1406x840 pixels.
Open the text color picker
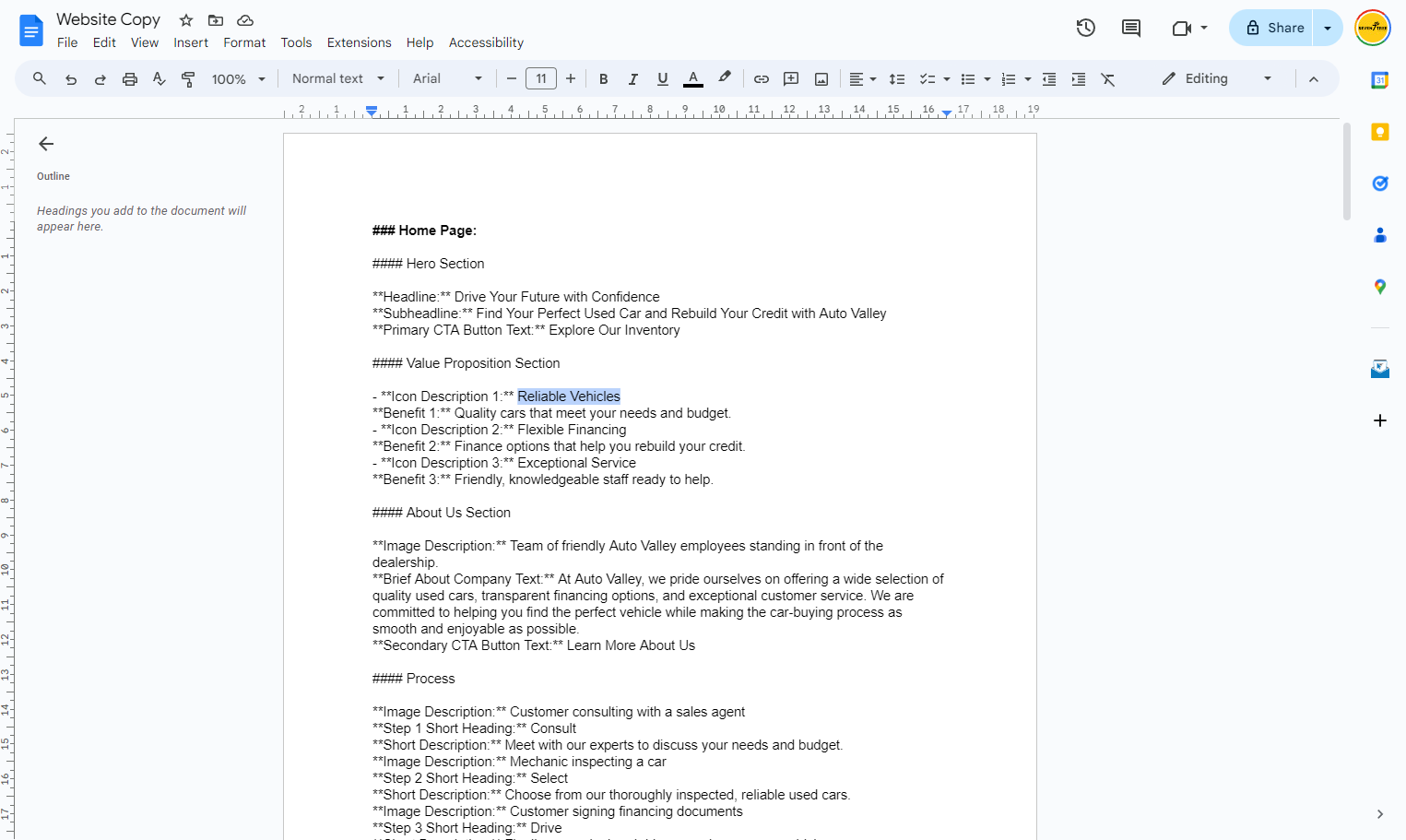(x=693, y=79)
